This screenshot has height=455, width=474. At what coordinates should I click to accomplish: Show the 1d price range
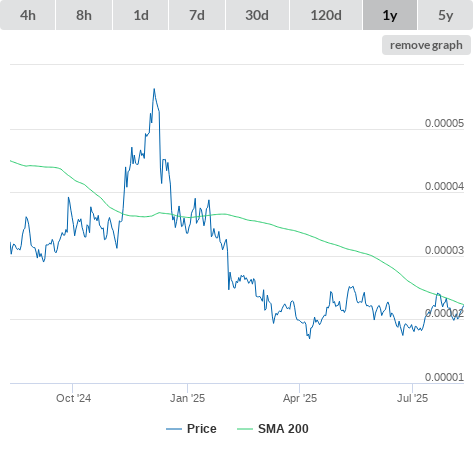141,15
